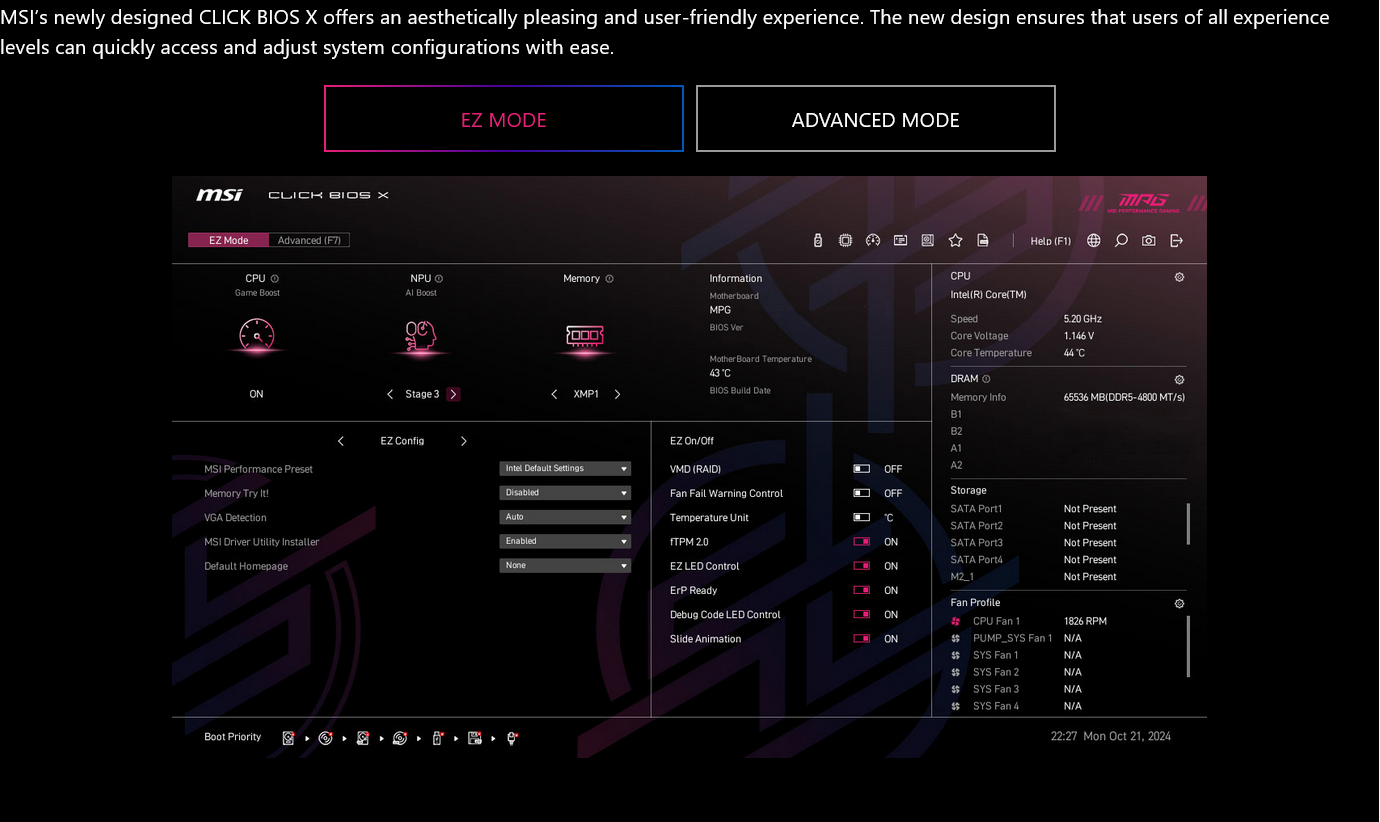Click the magnifier search icon
This screenshot has width=1380, height=822.
click(1121, 240)
